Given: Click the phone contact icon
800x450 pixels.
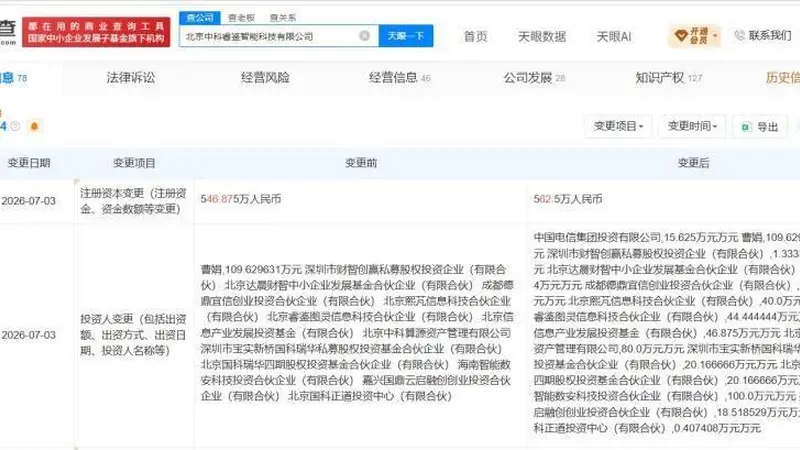Looking at the screenshot, I should pos(739,35).
